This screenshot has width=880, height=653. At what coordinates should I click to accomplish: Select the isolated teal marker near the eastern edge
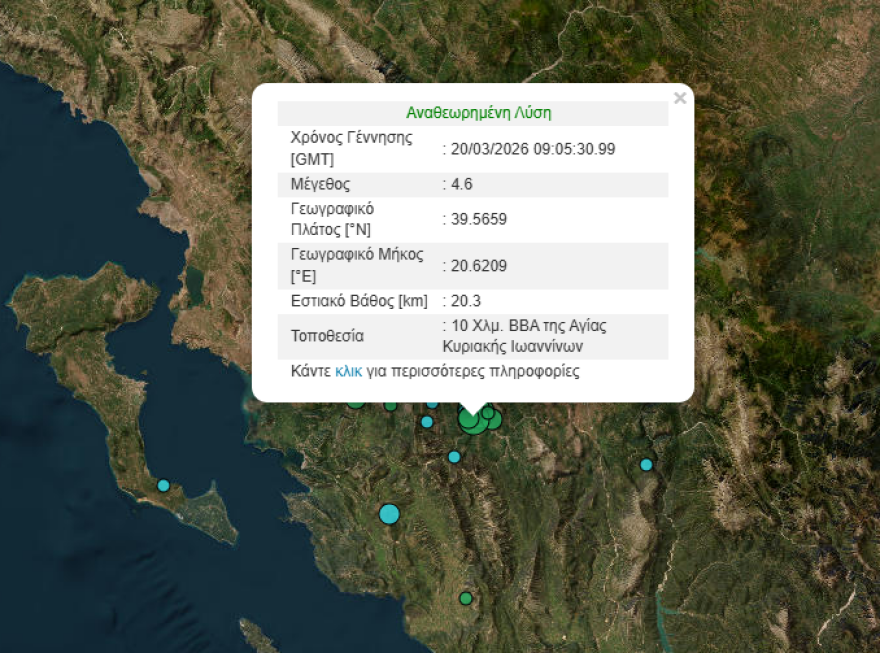pos(645,464)
